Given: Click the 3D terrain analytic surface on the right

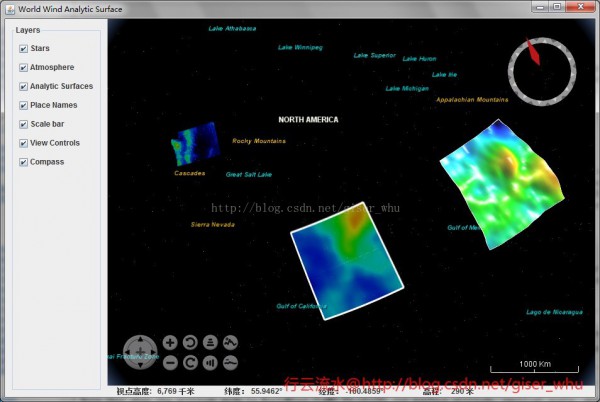Looking at the screenshot, I should tap(503, 184).
